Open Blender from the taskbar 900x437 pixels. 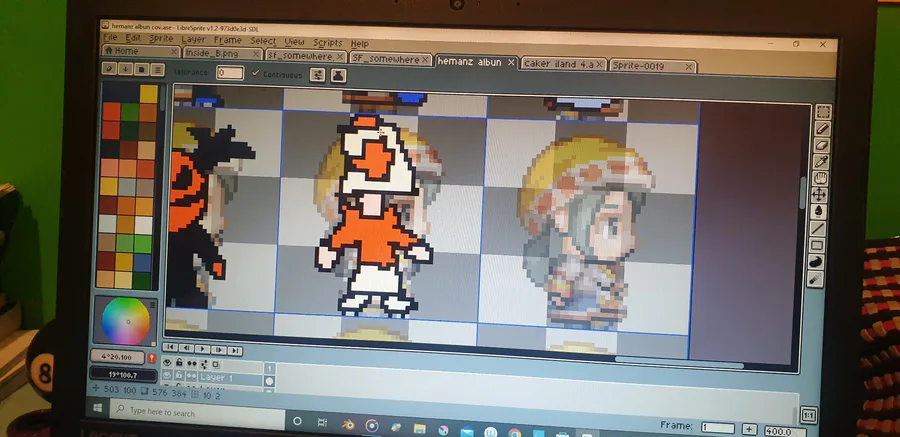pos(348,424)
